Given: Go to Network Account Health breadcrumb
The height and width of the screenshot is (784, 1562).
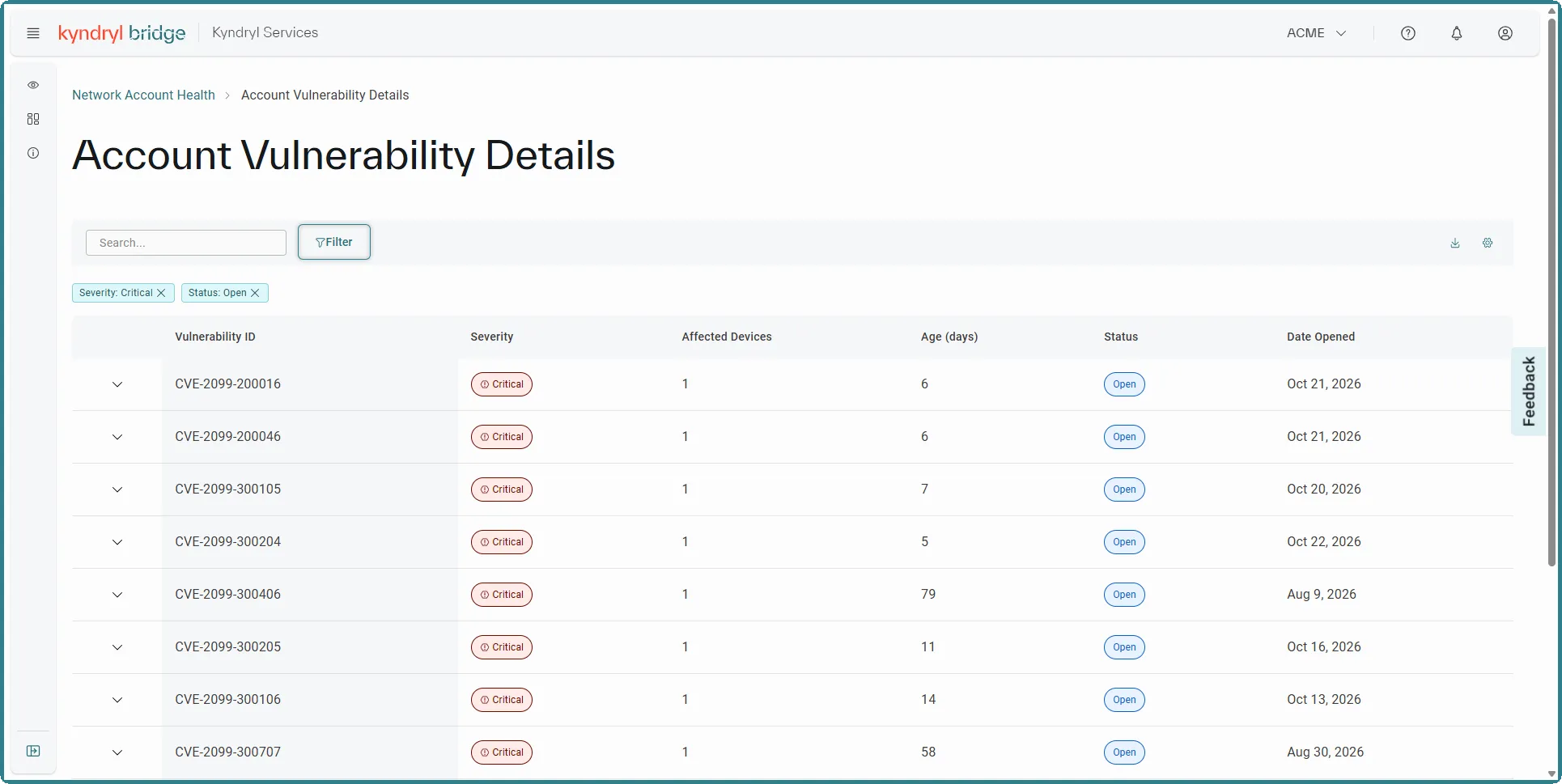Looking at the screenshot, I should pyautogui.click(x=143, y=95).
